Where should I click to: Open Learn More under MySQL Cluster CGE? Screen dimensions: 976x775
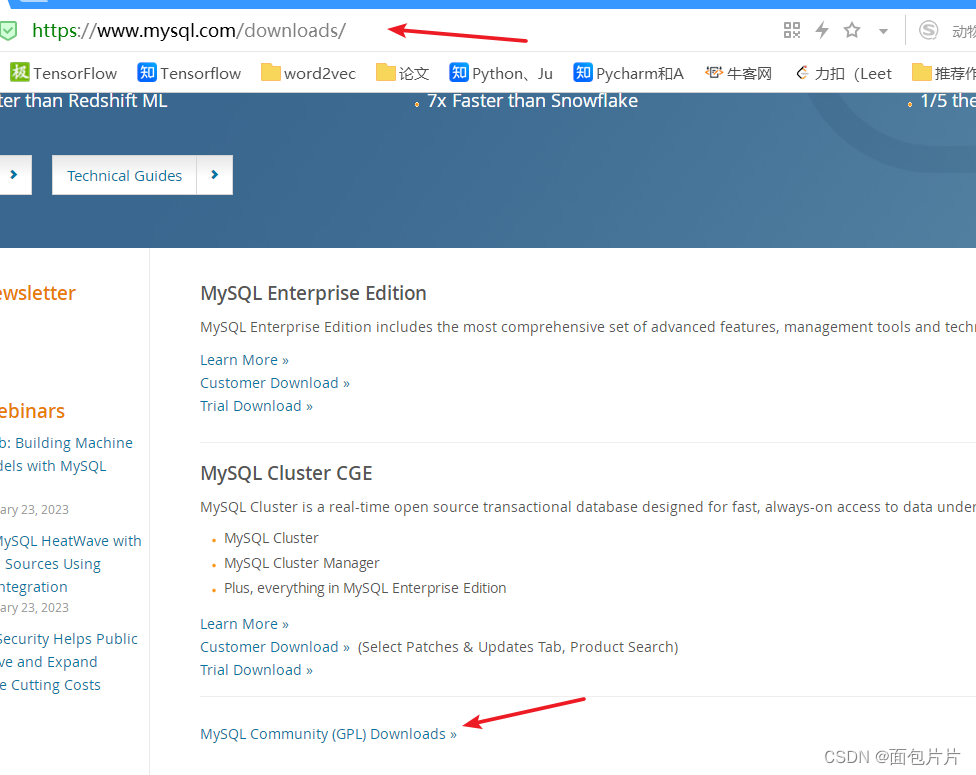(244, 624)
